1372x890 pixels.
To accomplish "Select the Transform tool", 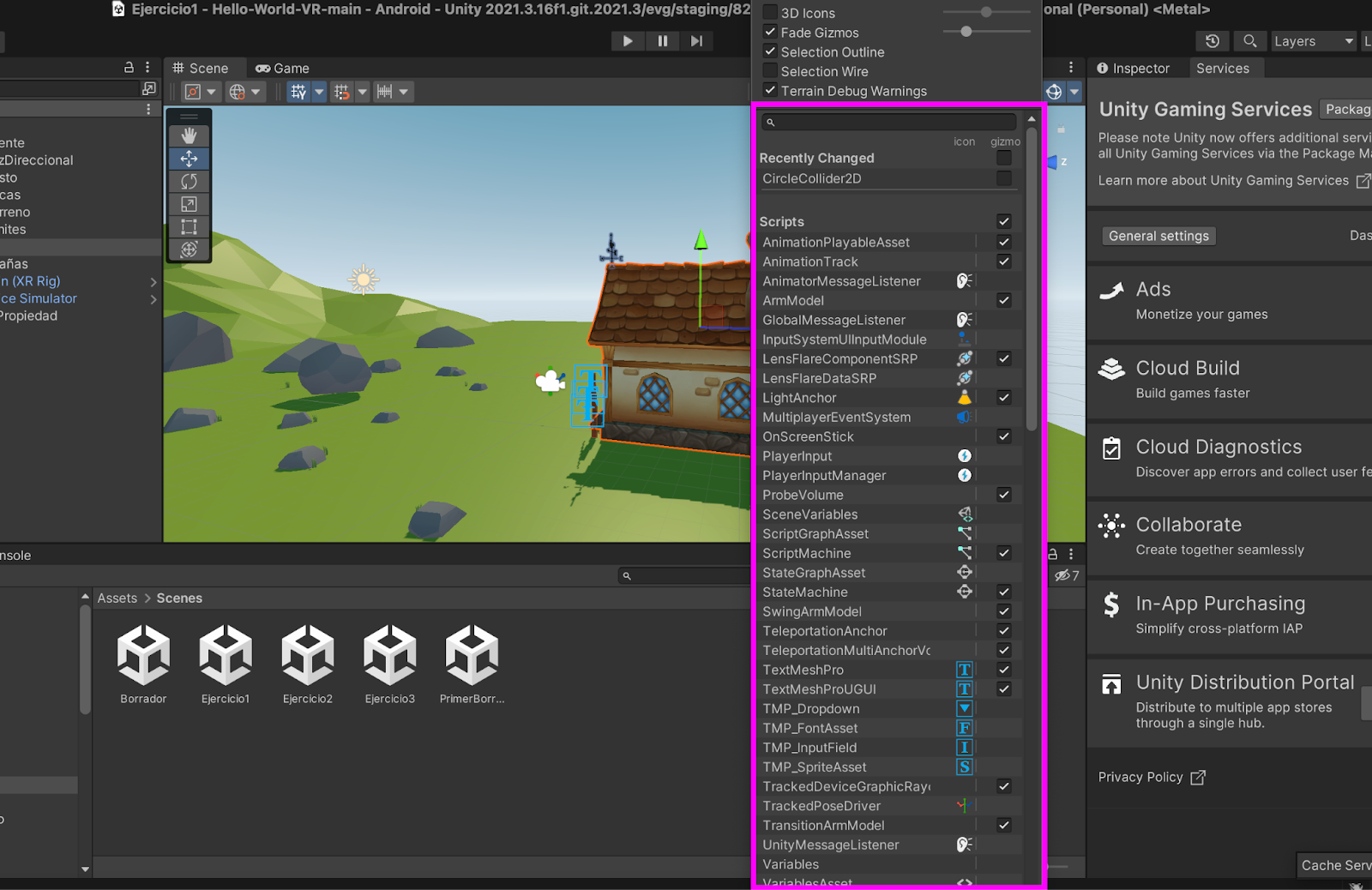I will [189, 249].
